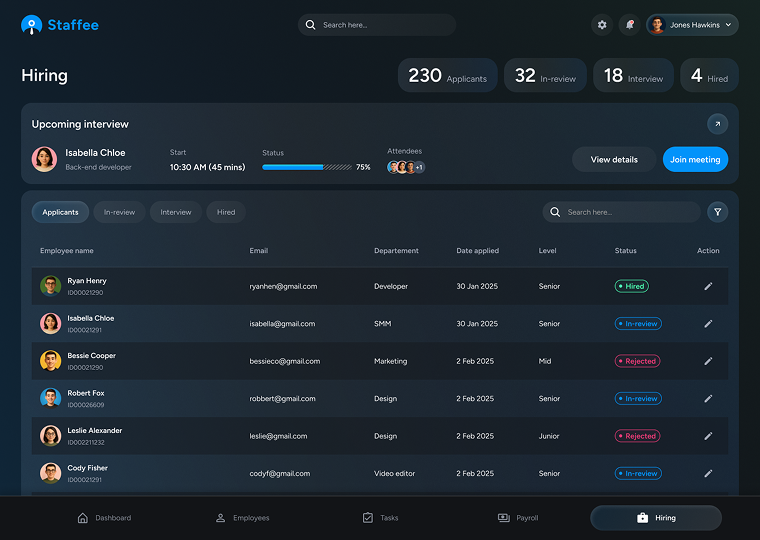
Task: Click the magnifier icon in top search bar
Action: [310, 25]
